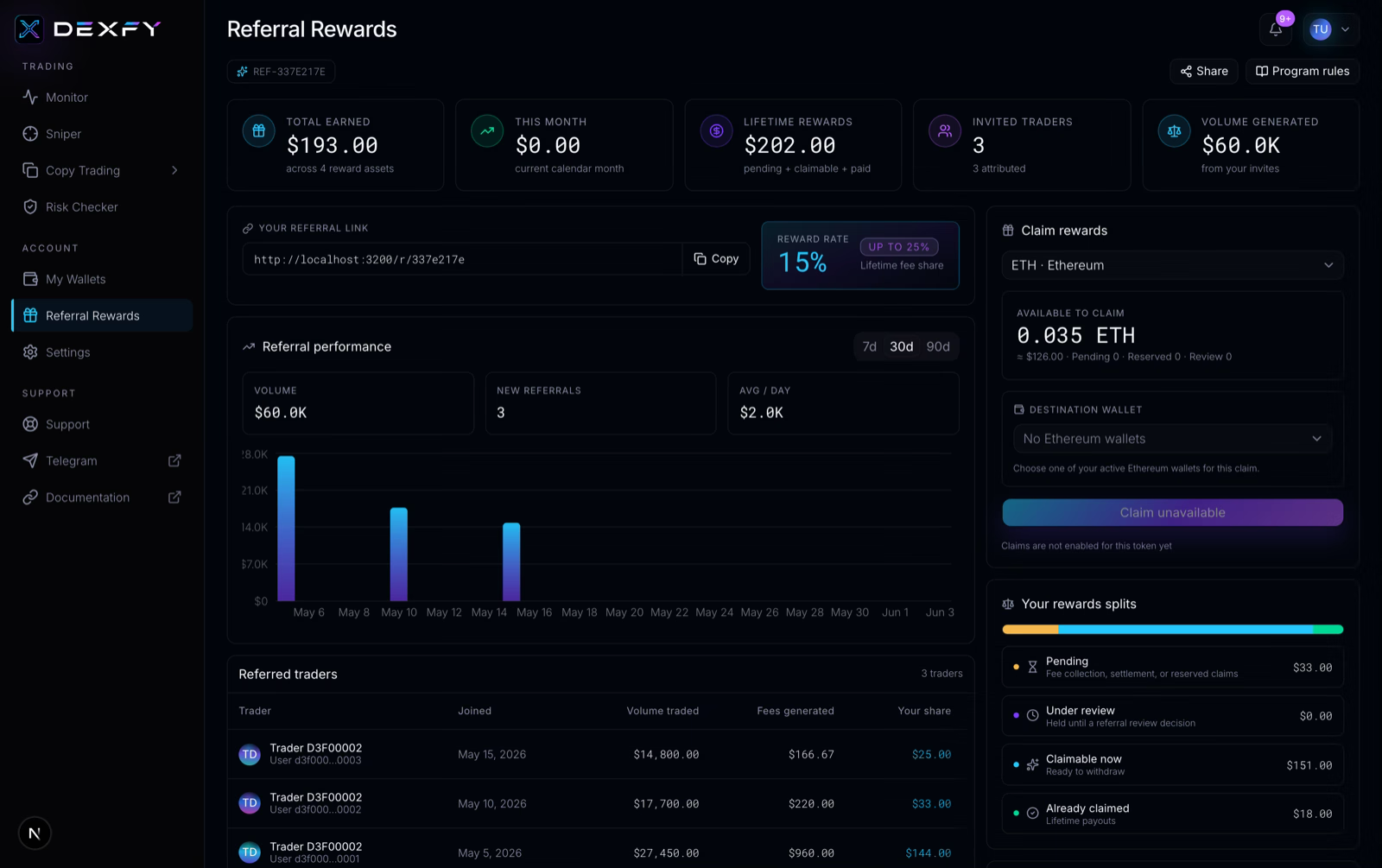
Task: Open the ETH · Ethereum token dropdown
Action: [1172, 265]
